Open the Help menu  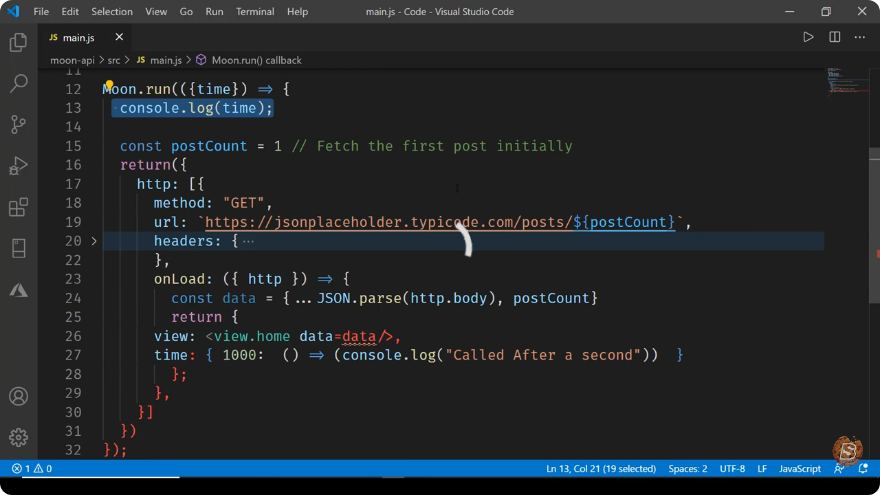click(297, 11)
